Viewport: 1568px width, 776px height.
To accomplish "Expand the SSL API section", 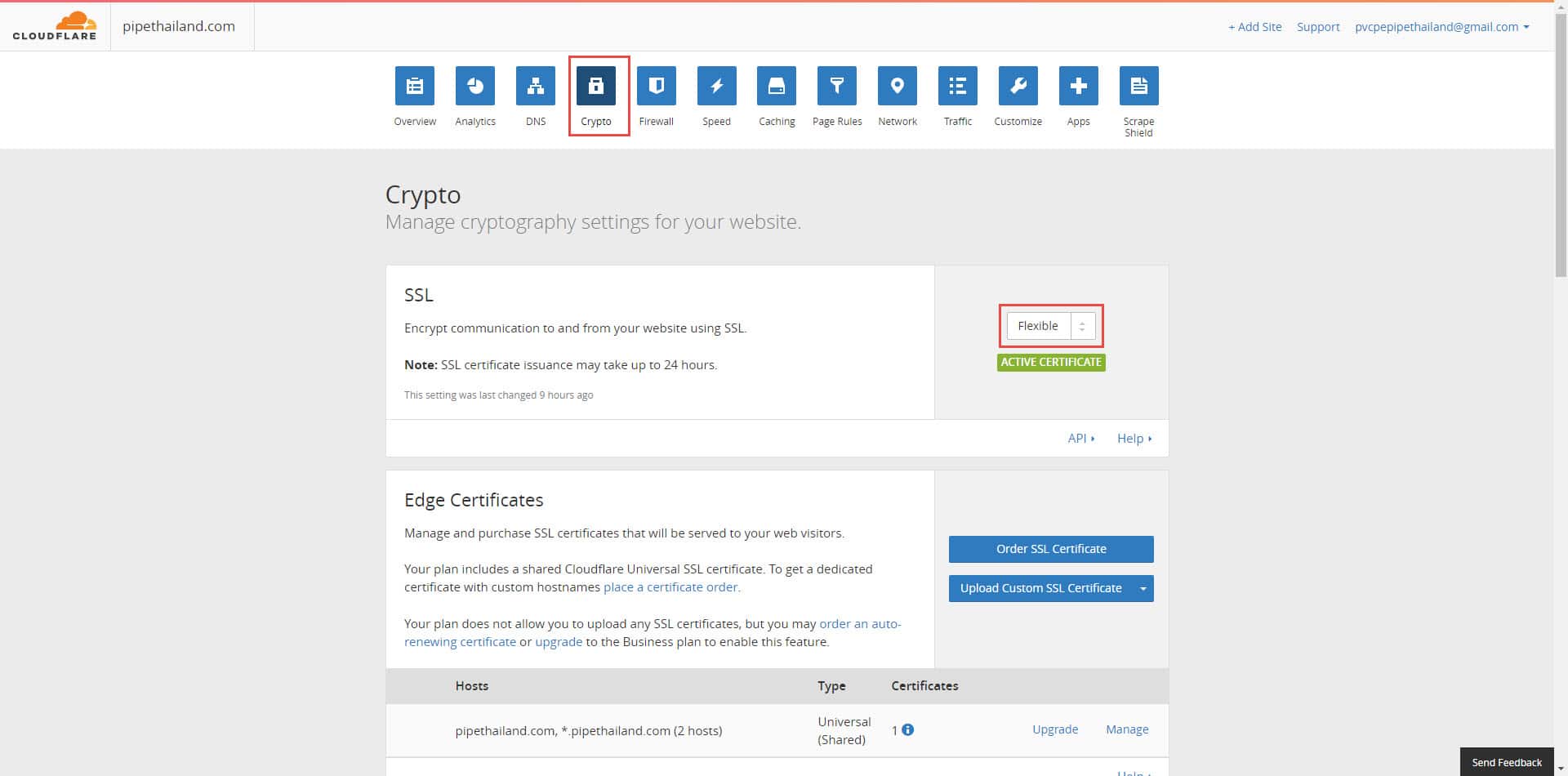I will (x=1081, y=439).
